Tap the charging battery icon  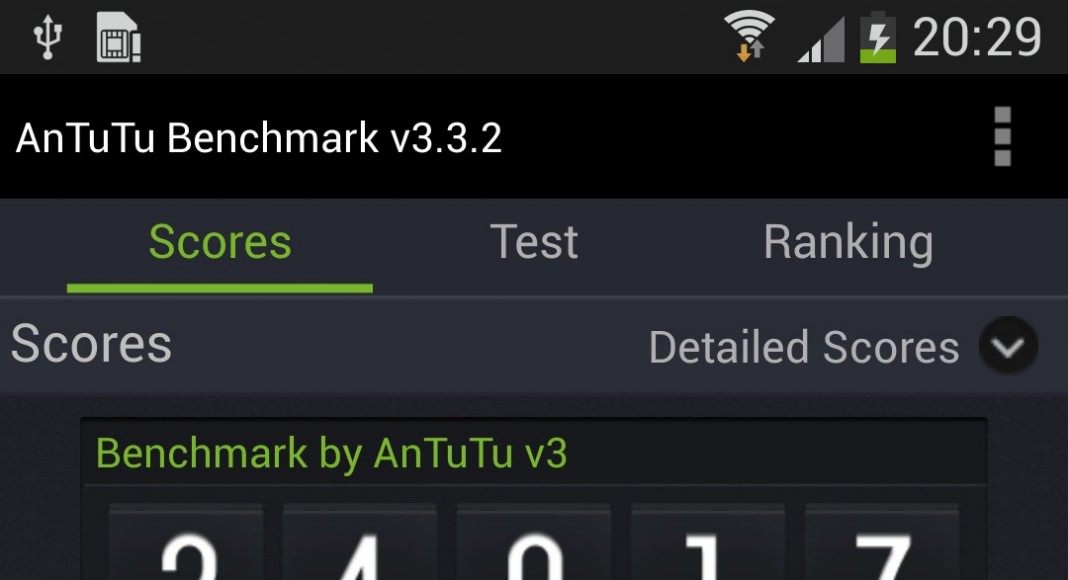point(877,37)
